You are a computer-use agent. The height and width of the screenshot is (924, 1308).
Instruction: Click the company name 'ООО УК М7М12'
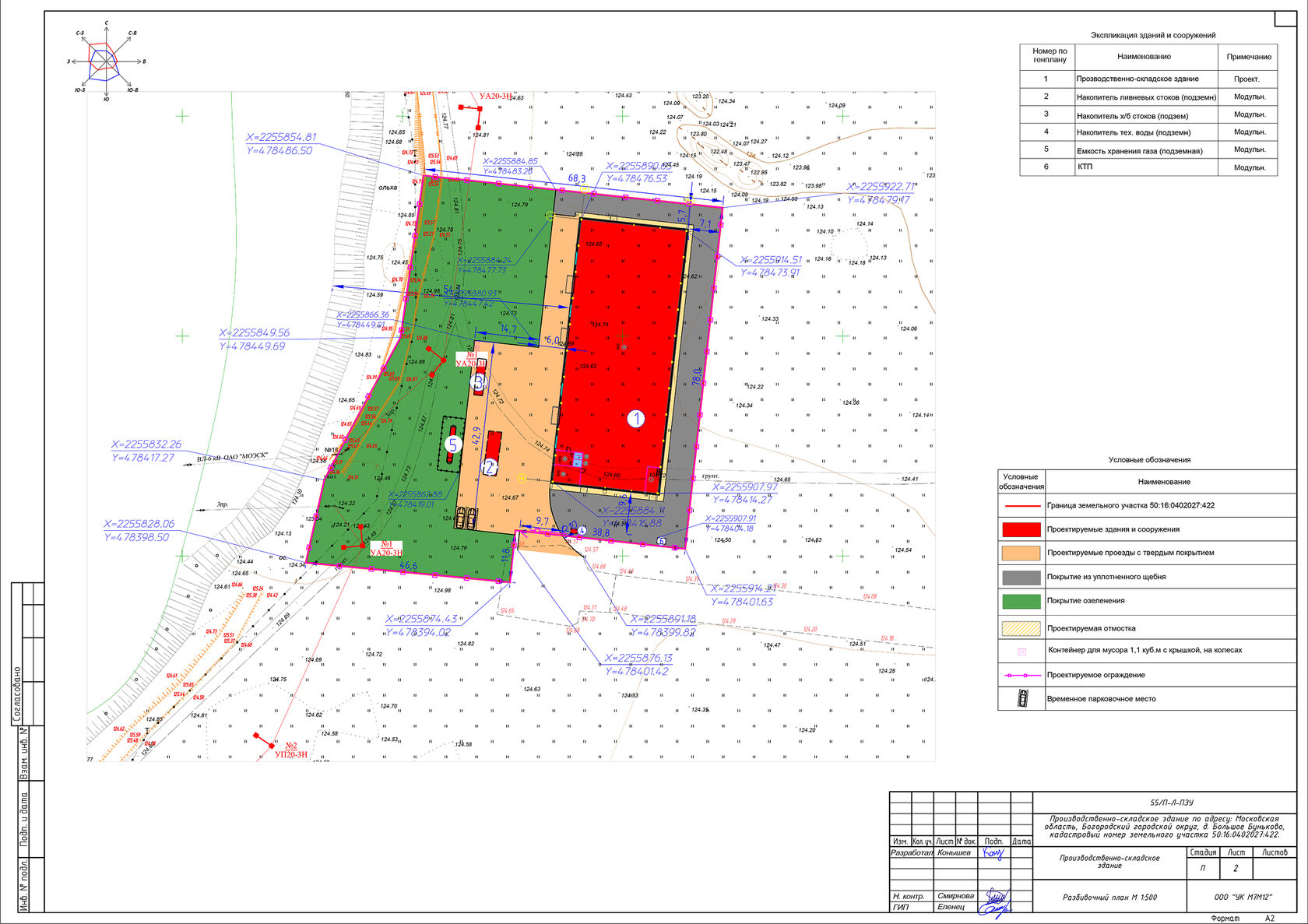click(1243, 897)
